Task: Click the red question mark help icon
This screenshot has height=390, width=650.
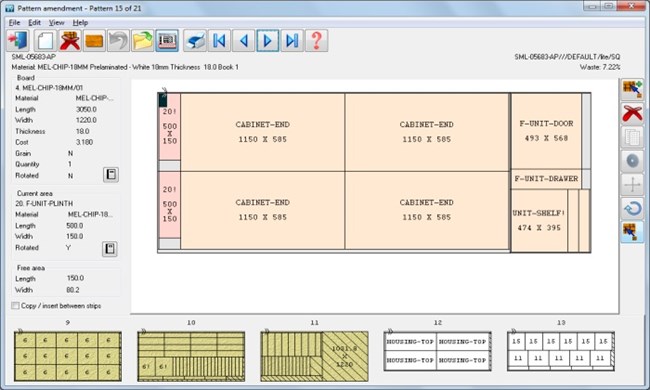Action: [316, 40]
